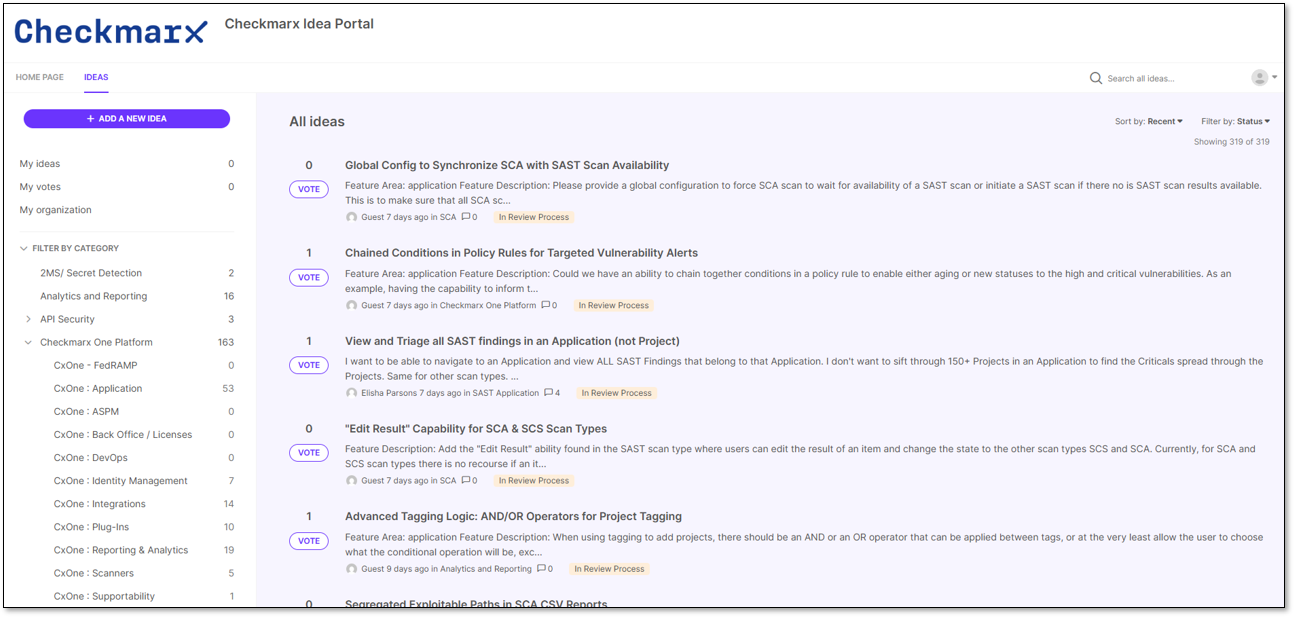Open the user avatar icon
Image resolution: width=1294 pixels, height=617 pixels.
(1260, 78)
